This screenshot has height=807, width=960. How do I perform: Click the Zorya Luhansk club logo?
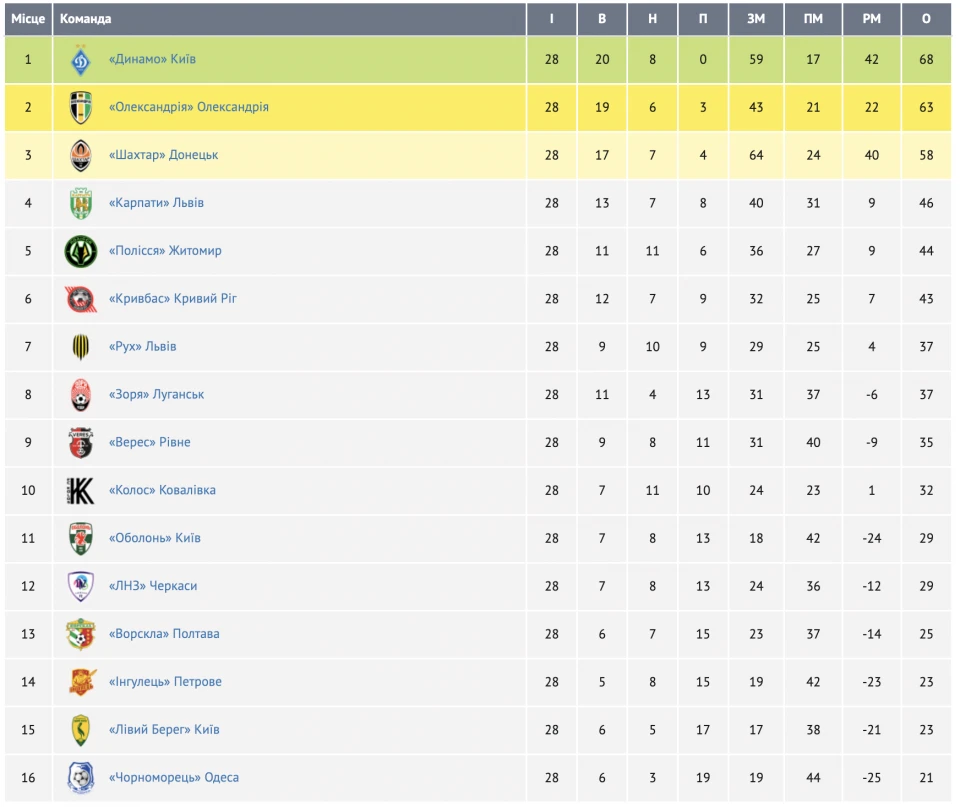(81, 395)
